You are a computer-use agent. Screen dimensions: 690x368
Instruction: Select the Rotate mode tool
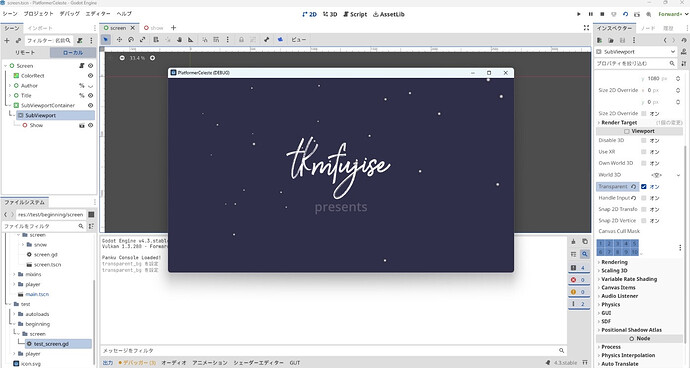pyautogui.click(x=131, y=40)
